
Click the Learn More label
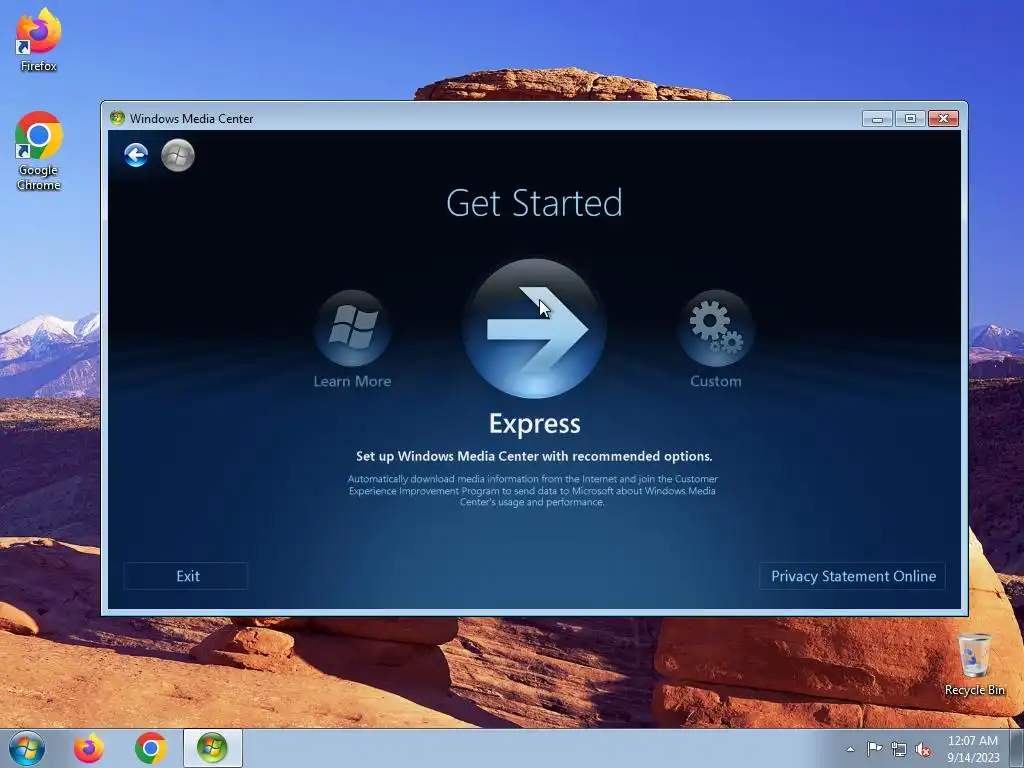point(353,381)
